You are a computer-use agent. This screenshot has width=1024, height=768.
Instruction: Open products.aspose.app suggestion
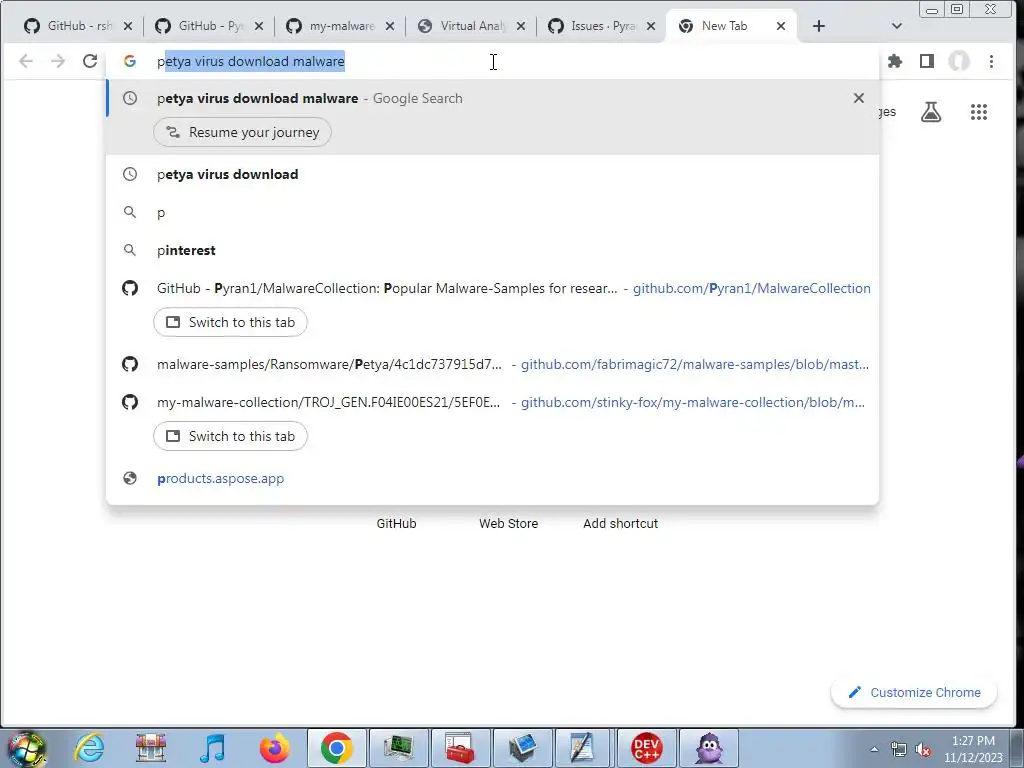point(492,479)
